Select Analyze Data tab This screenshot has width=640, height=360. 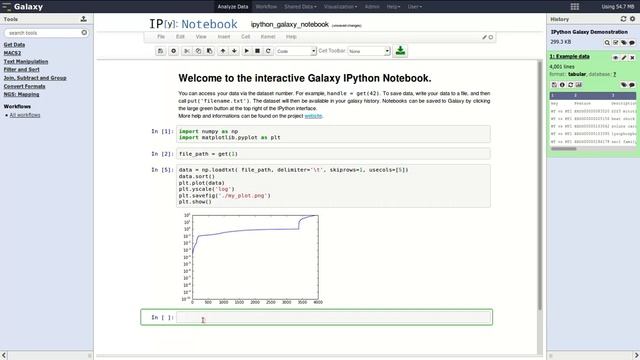[x=233, y=7]
